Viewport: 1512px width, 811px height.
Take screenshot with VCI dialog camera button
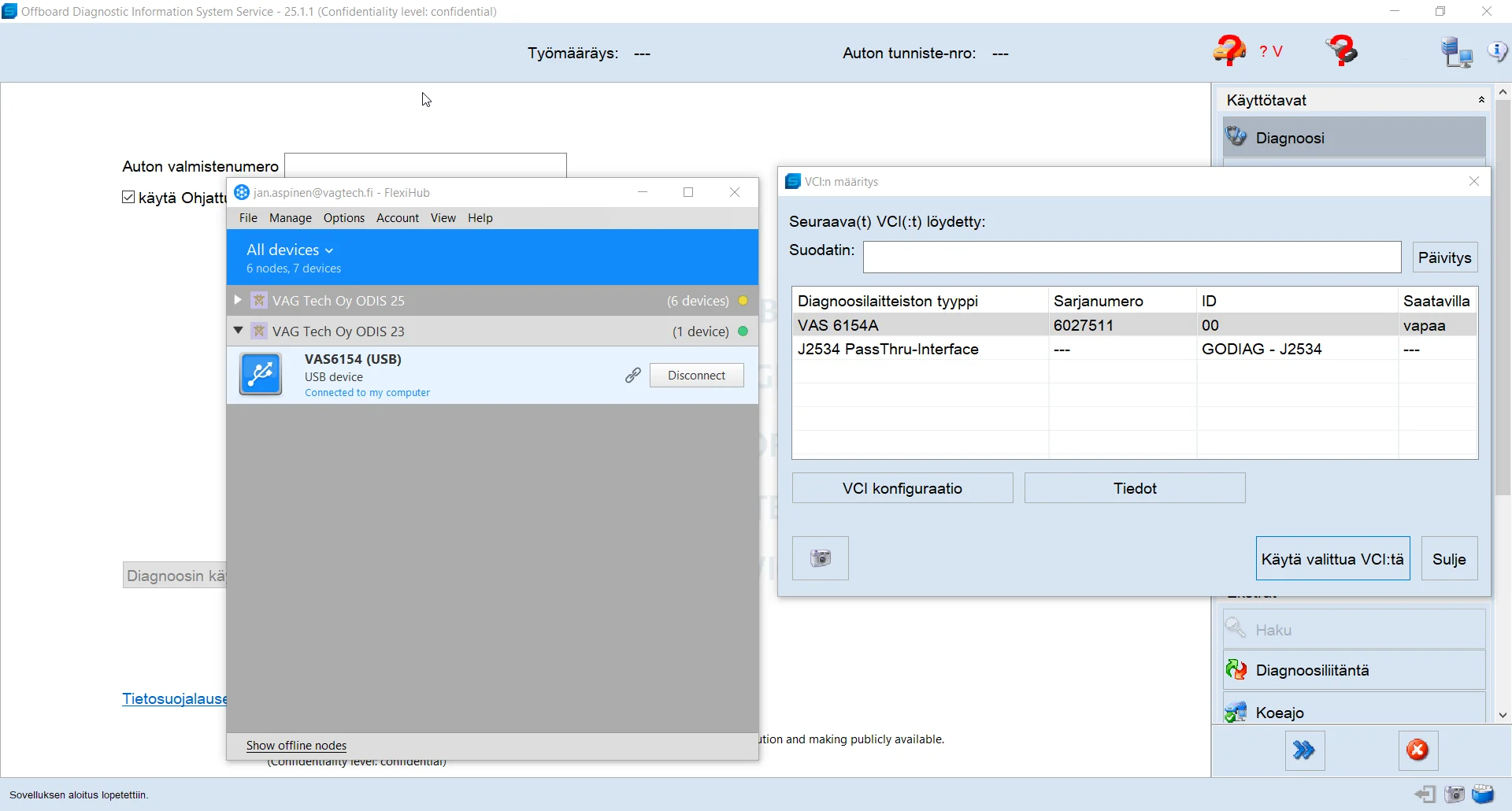click(821, 558)
